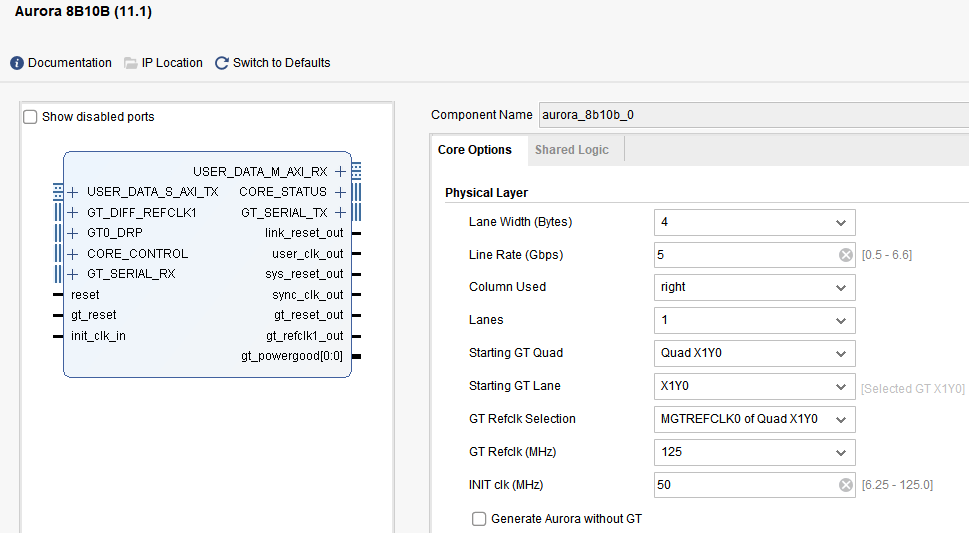
Task: Select the init_clk_in port label
Action: click(x=98, y=336)
